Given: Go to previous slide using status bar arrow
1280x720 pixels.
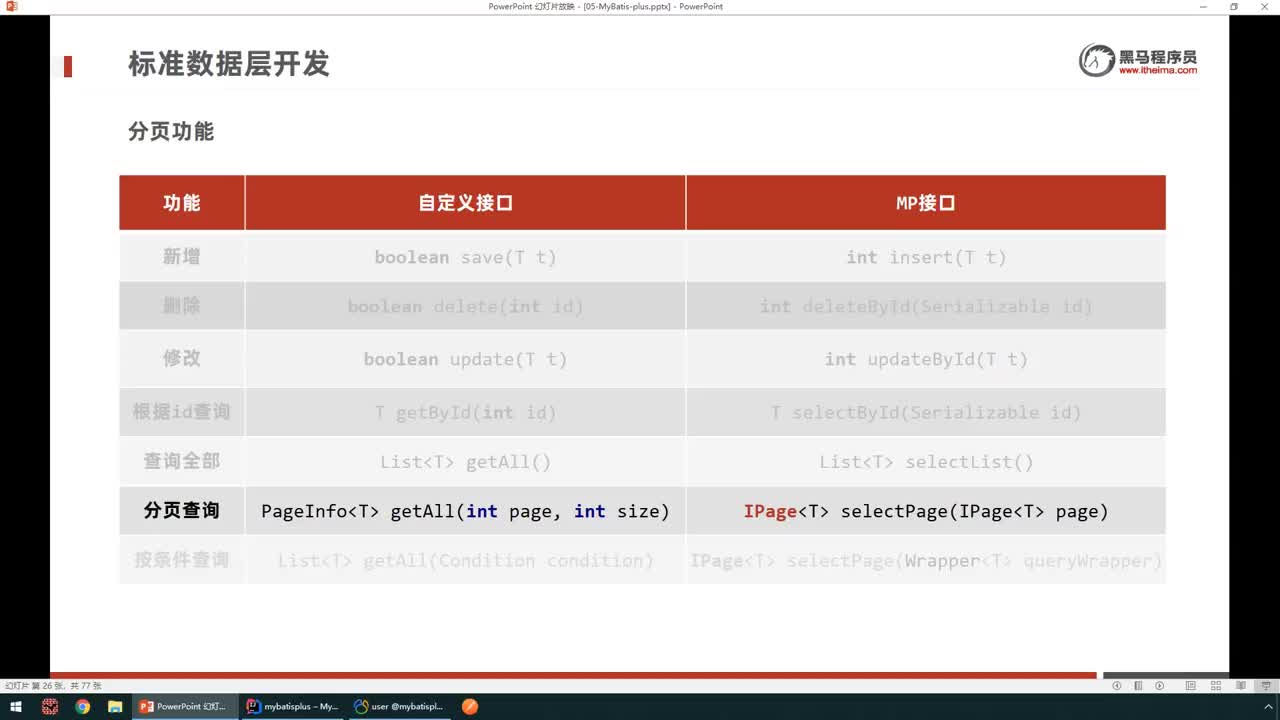Looking at the screenshot, I should coord(1117,686).
